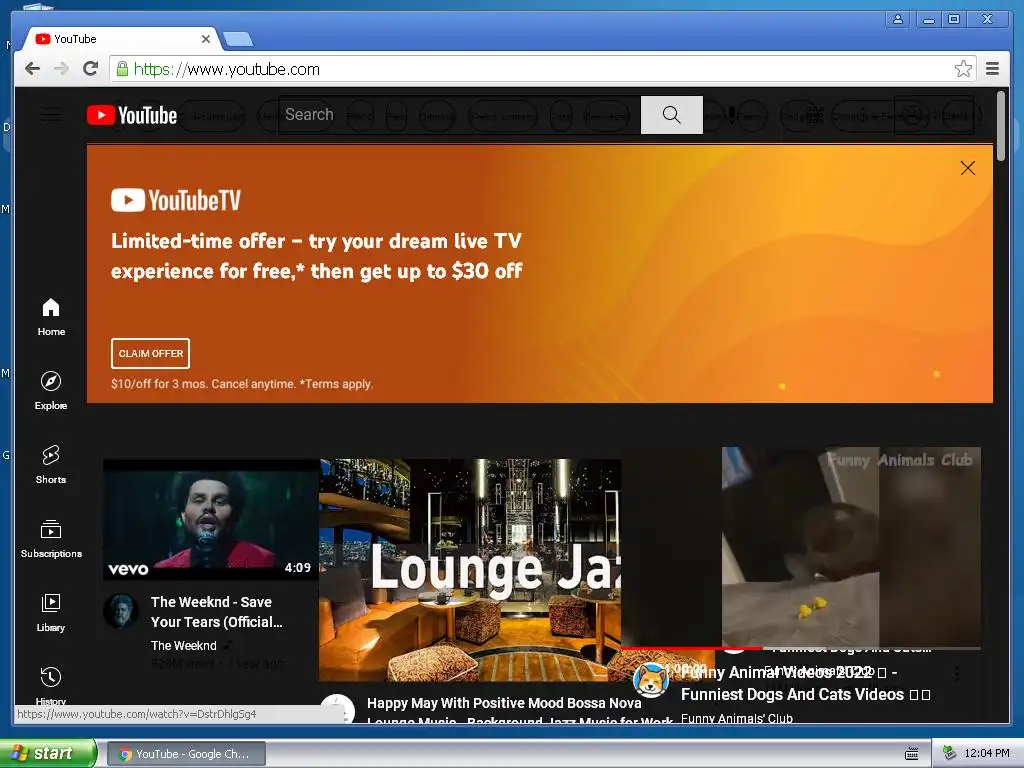Click the '$10/off for 3 mos.' terms text
The height and width of the screenshot is (768, 1024).
point(242,384)
